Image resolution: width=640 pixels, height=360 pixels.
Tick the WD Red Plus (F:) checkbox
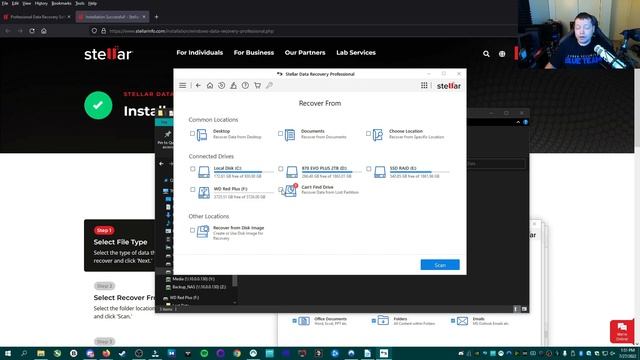coord(192,189)
